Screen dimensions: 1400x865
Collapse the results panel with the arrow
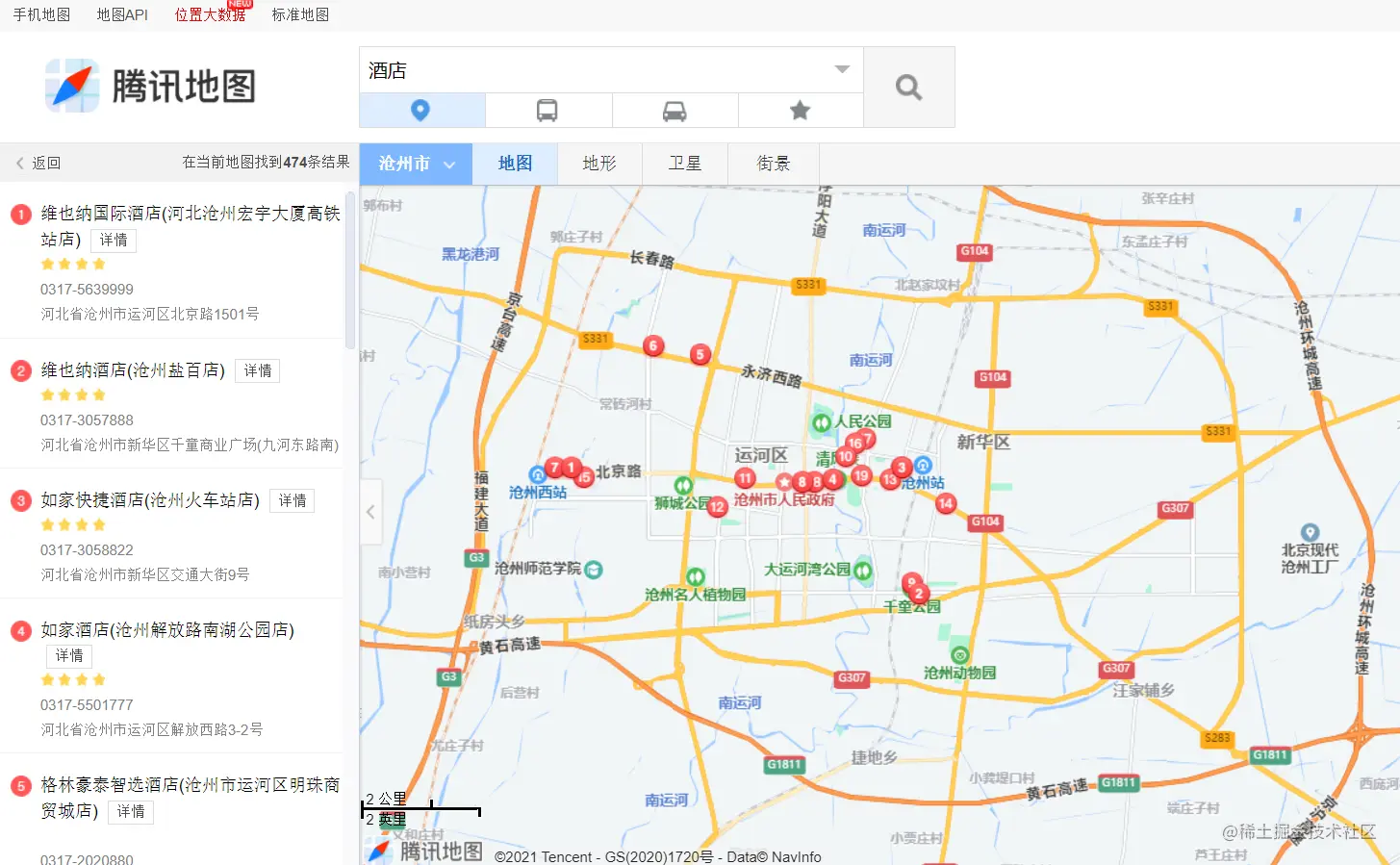(370, 512)
